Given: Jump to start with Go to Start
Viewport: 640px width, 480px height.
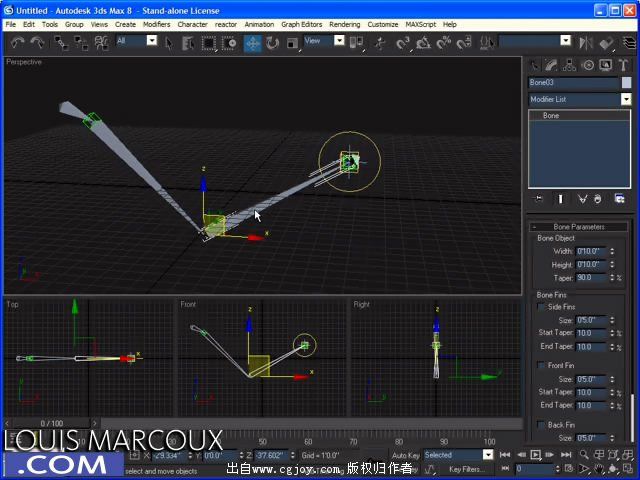Looking at the screenshot, I should tap(505, 454).
